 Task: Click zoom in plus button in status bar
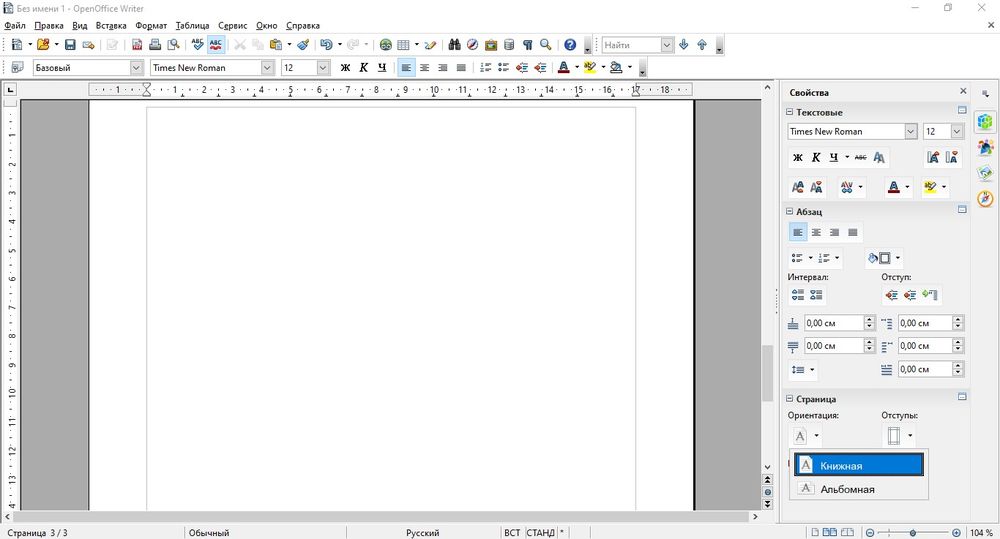tap(956, 532)
